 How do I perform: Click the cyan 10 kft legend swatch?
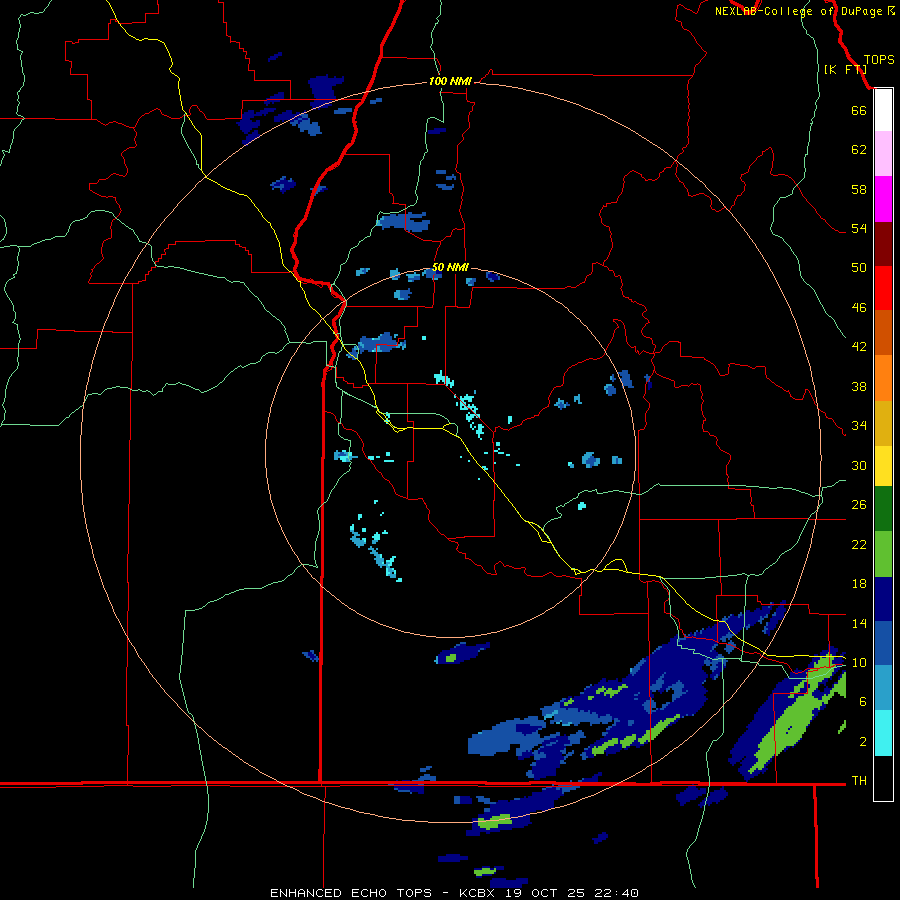883,733
